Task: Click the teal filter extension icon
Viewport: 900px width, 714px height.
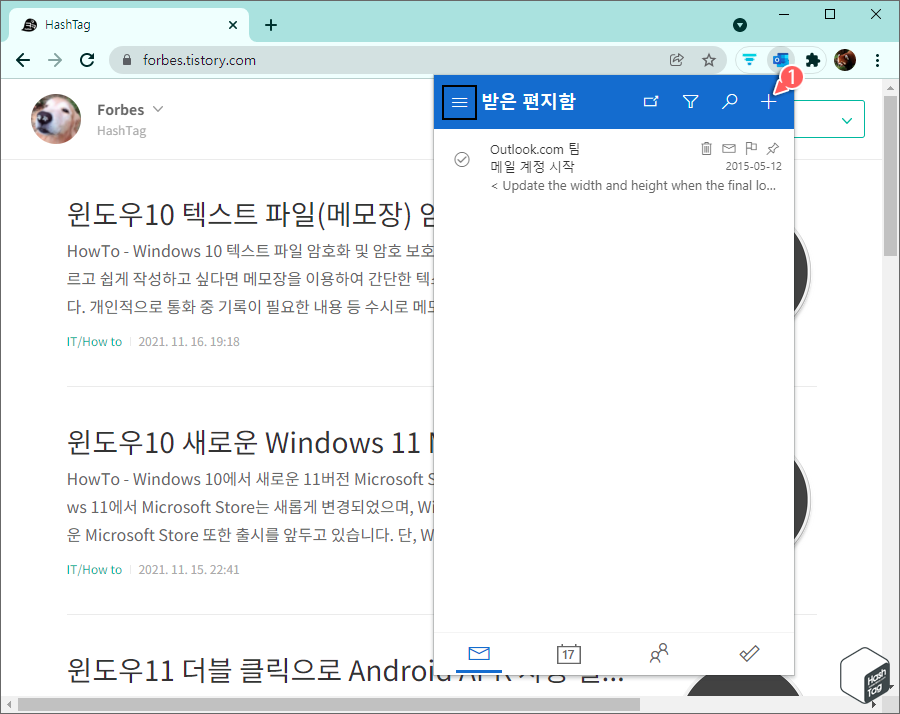Action: [750, 60]
